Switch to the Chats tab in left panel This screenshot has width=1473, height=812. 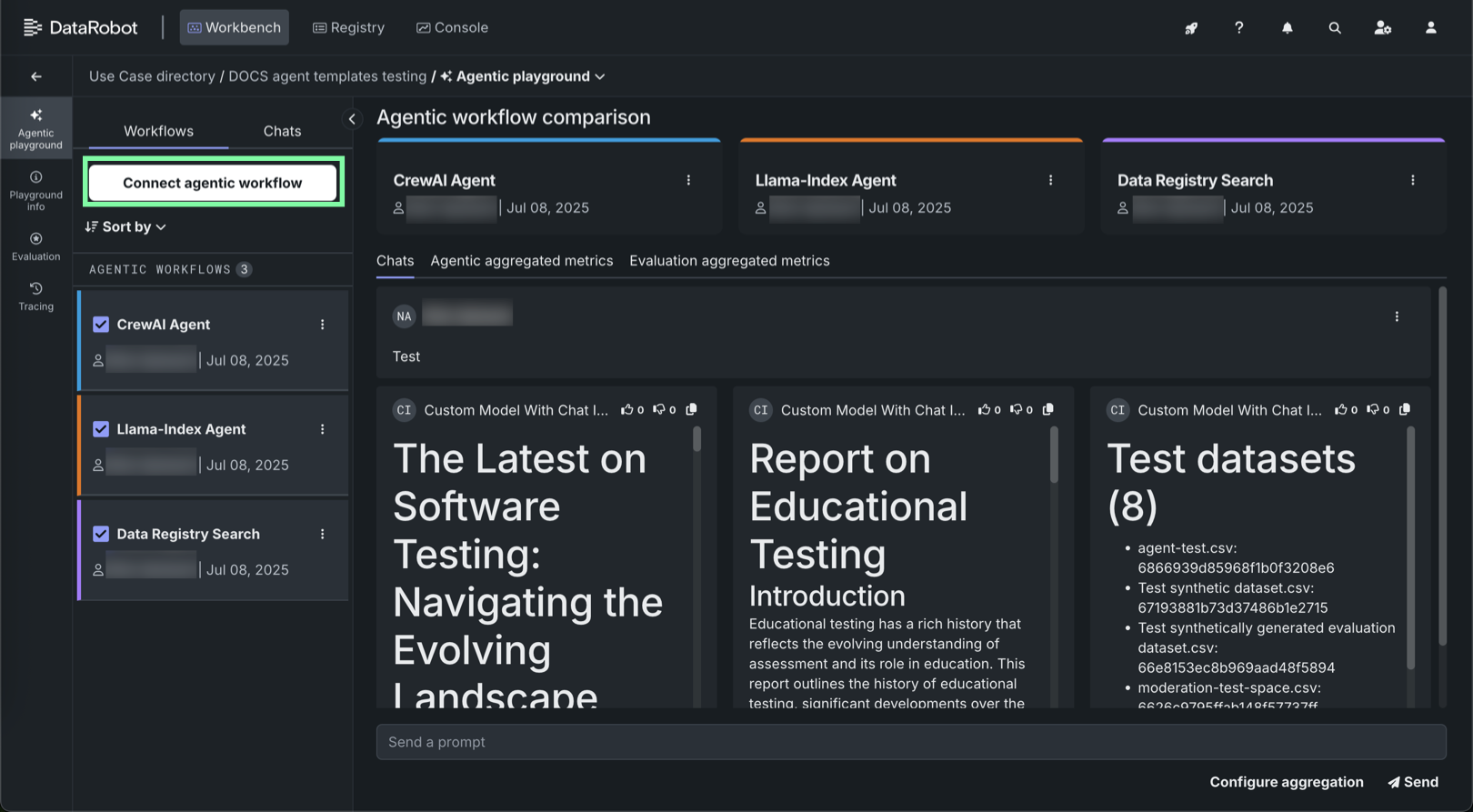282,131
